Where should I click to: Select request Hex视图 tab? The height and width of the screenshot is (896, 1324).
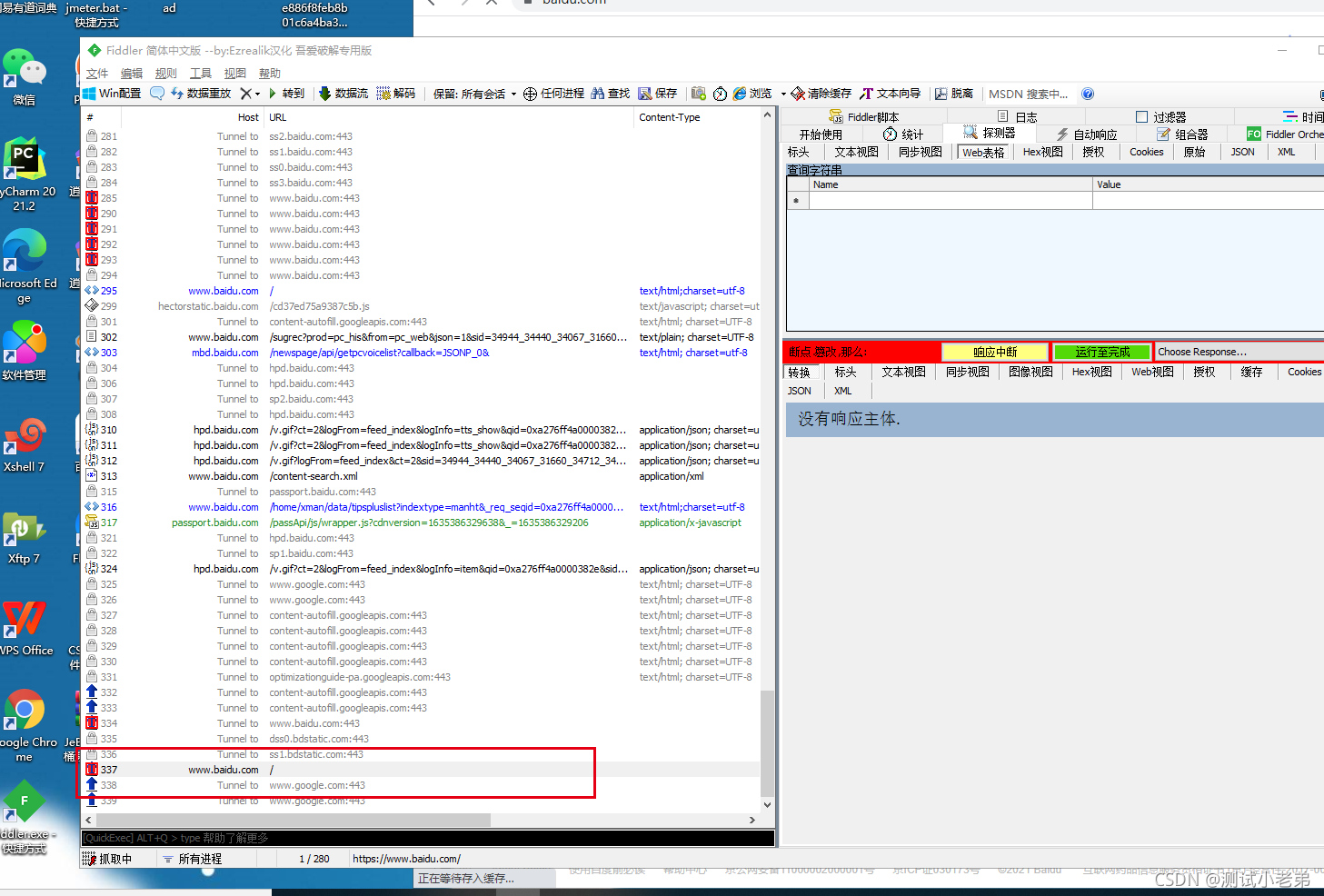pyautogui.click(x=1043, y=152)
